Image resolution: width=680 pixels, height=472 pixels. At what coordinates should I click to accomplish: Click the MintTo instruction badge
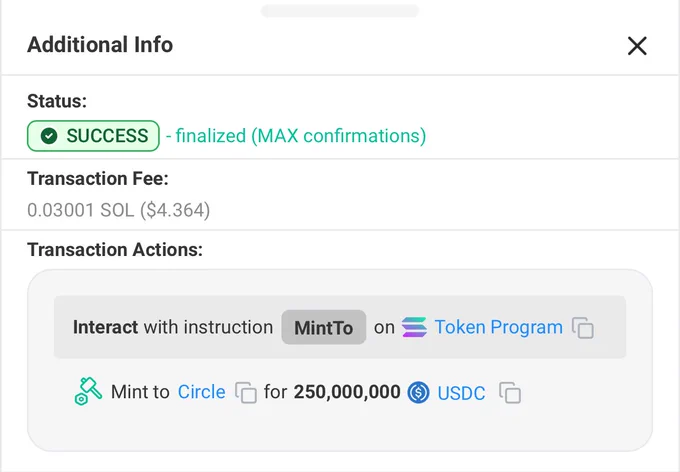324,328
